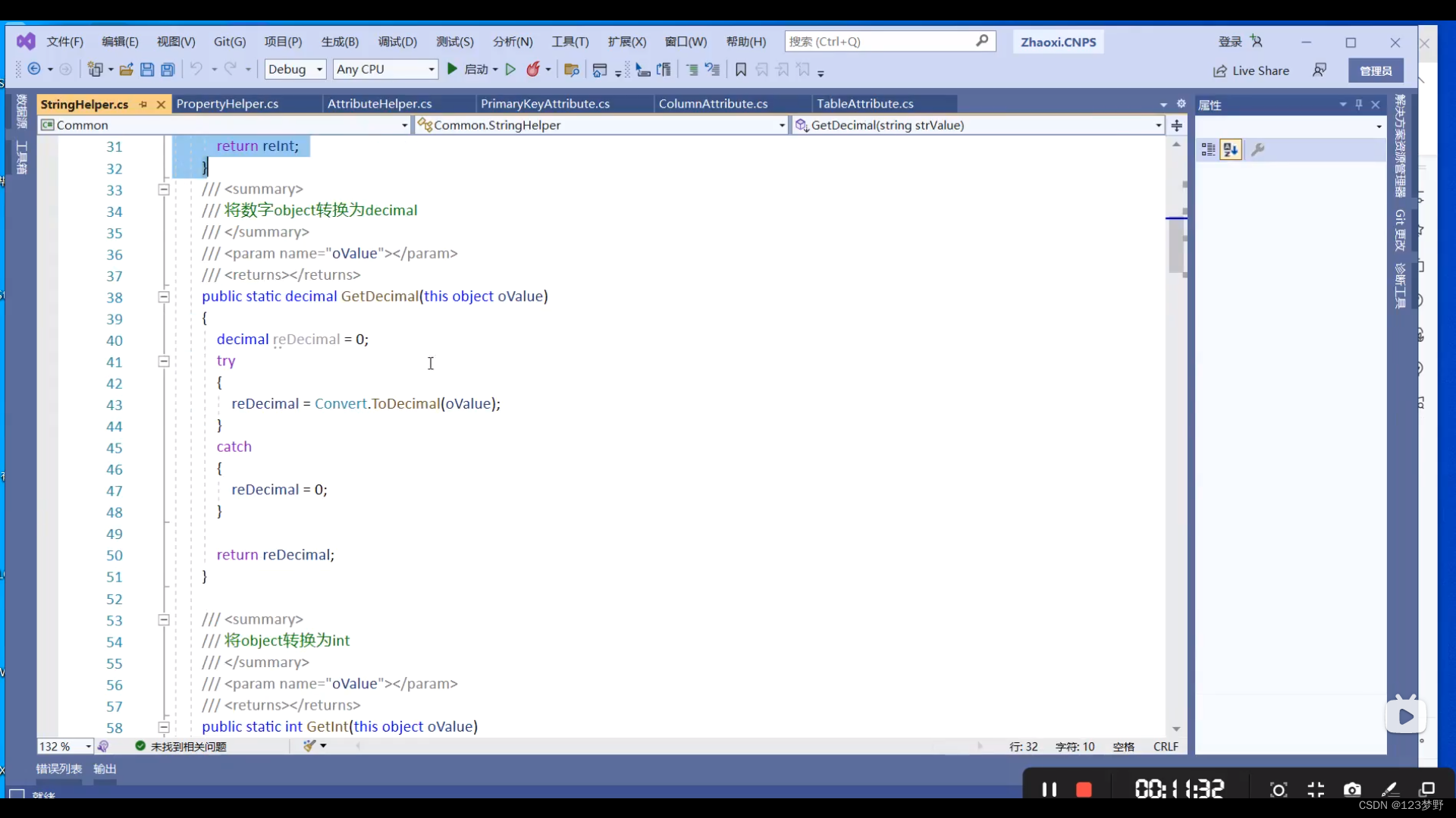Click the Live Share button

1251,71
